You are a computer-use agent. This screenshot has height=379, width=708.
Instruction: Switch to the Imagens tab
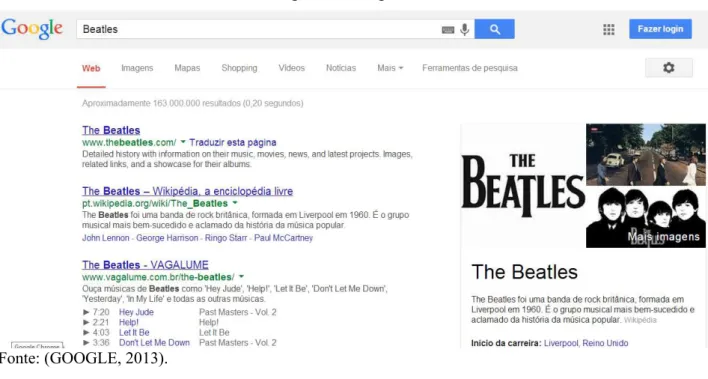(x=137, y=68)
